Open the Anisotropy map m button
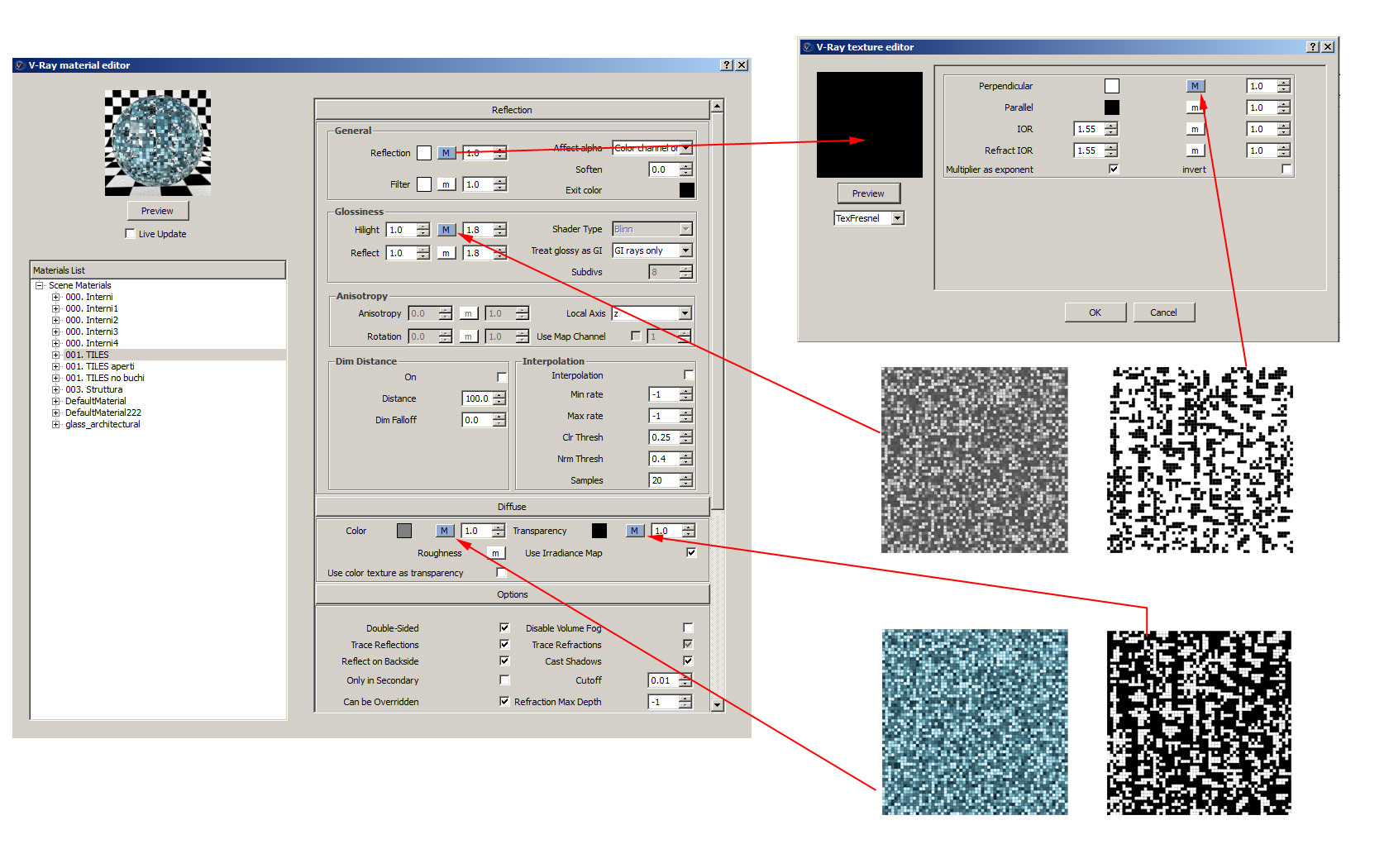The width and height of the screenshot is (1389, 868). 468,313
